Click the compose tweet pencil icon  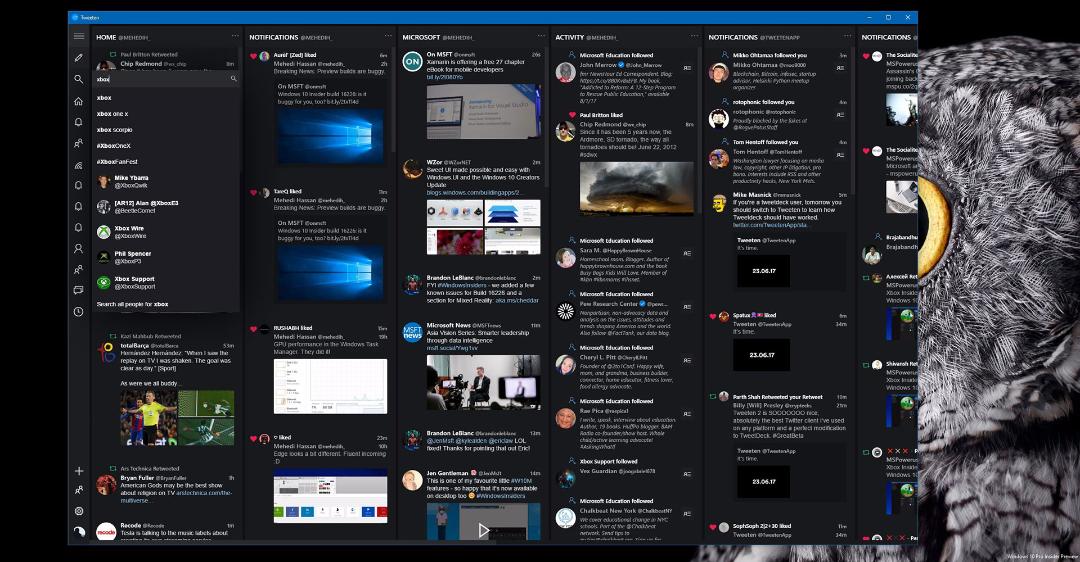79,58
